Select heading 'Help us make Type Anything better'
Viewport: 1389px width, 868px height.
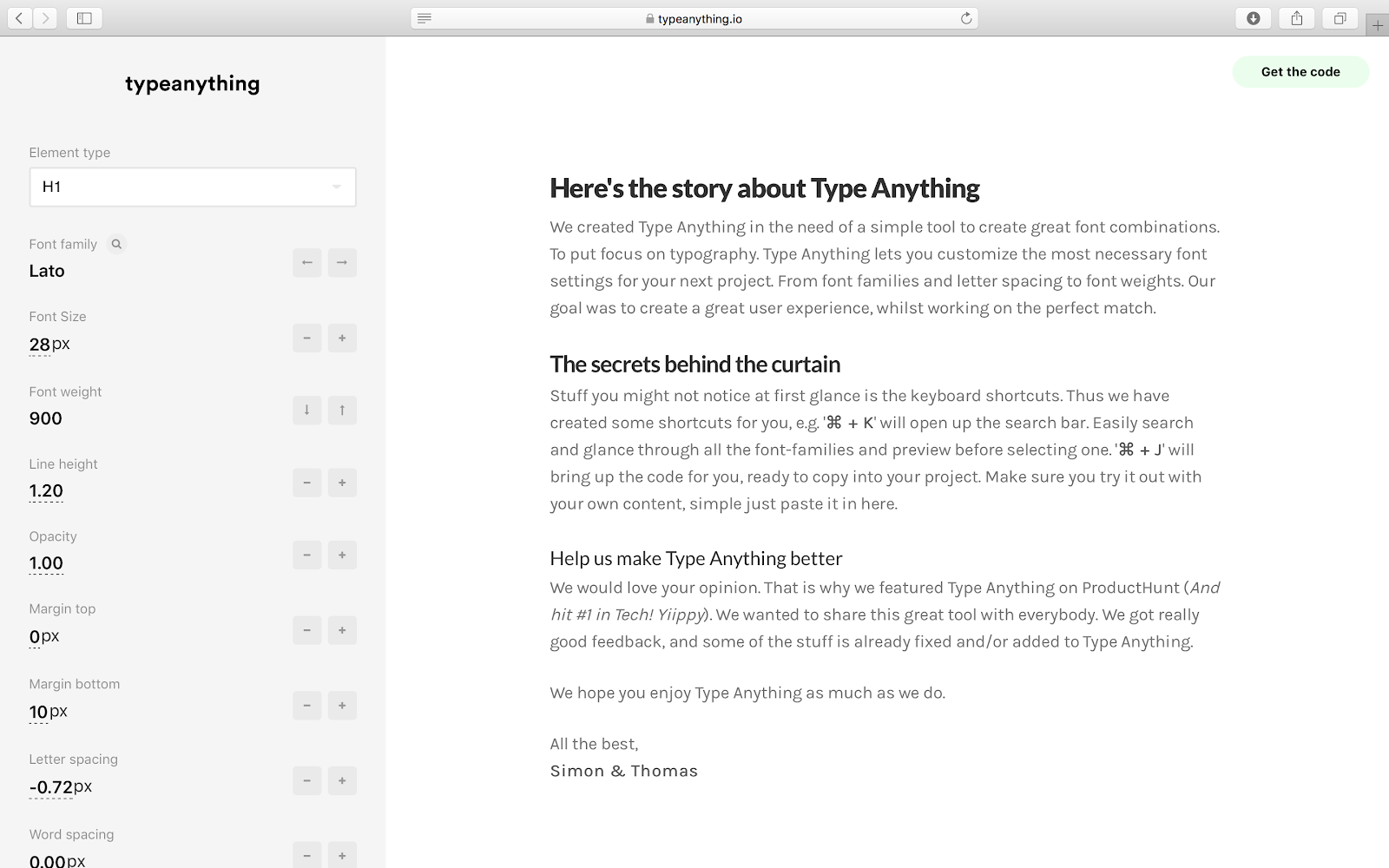point(696,558)
